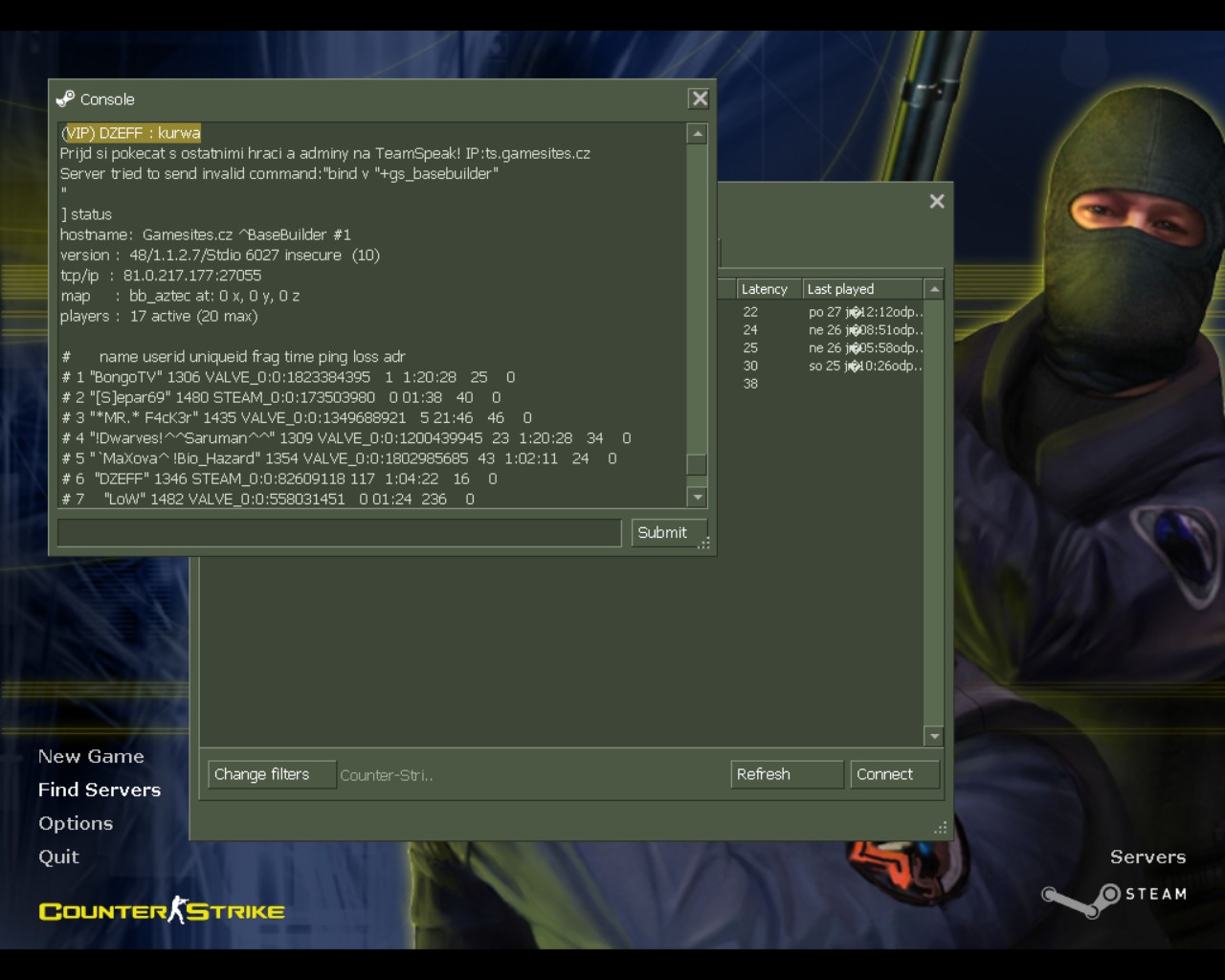Image resolution: width=1225 pixels, height=980 pixels.
Task: Open Options from main menu
Action: point(76,823)
